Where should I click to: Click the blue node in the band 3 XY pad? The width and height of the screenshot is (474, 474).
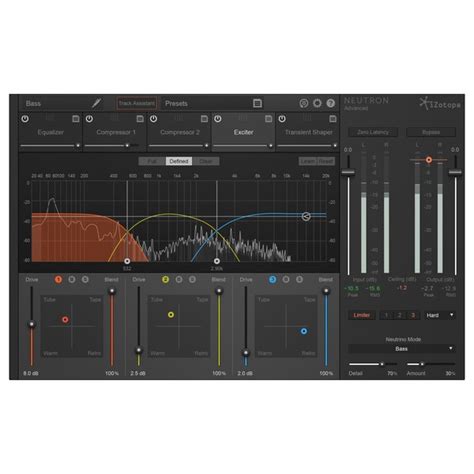click(304, 331)
